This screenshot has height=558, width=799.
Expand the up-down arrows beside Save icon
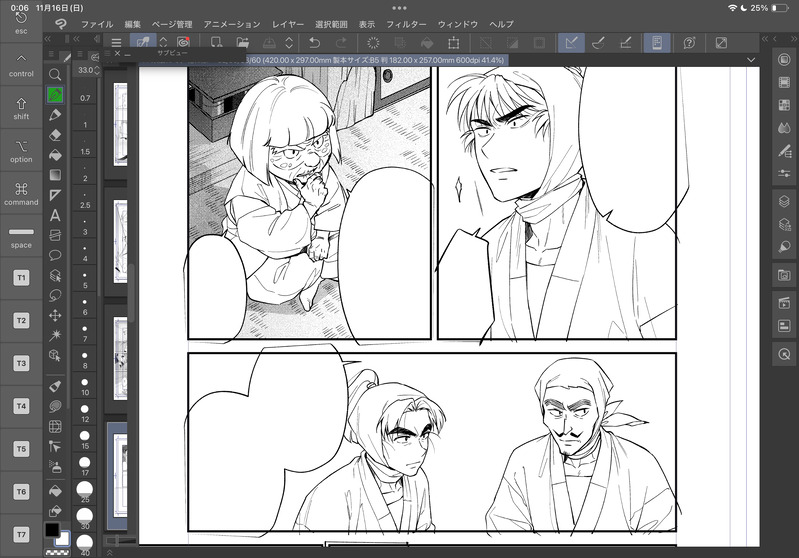point(288,43)
